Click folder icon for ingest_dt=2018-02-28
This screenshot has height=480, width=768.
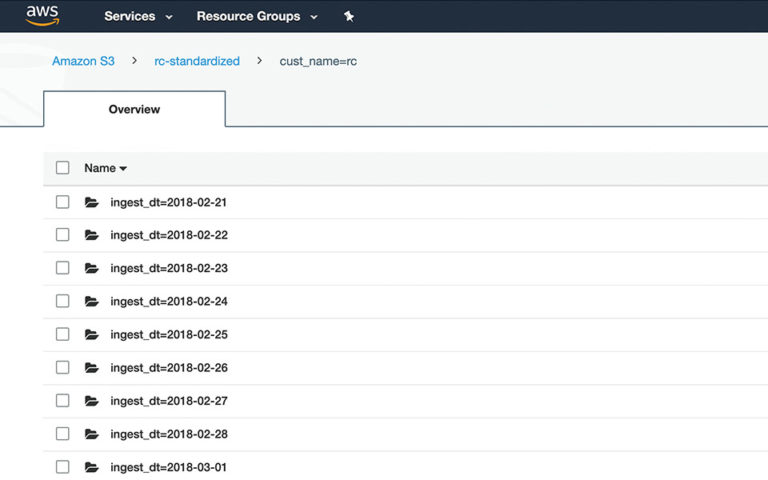pyautogui.click(x=92, y=434)
